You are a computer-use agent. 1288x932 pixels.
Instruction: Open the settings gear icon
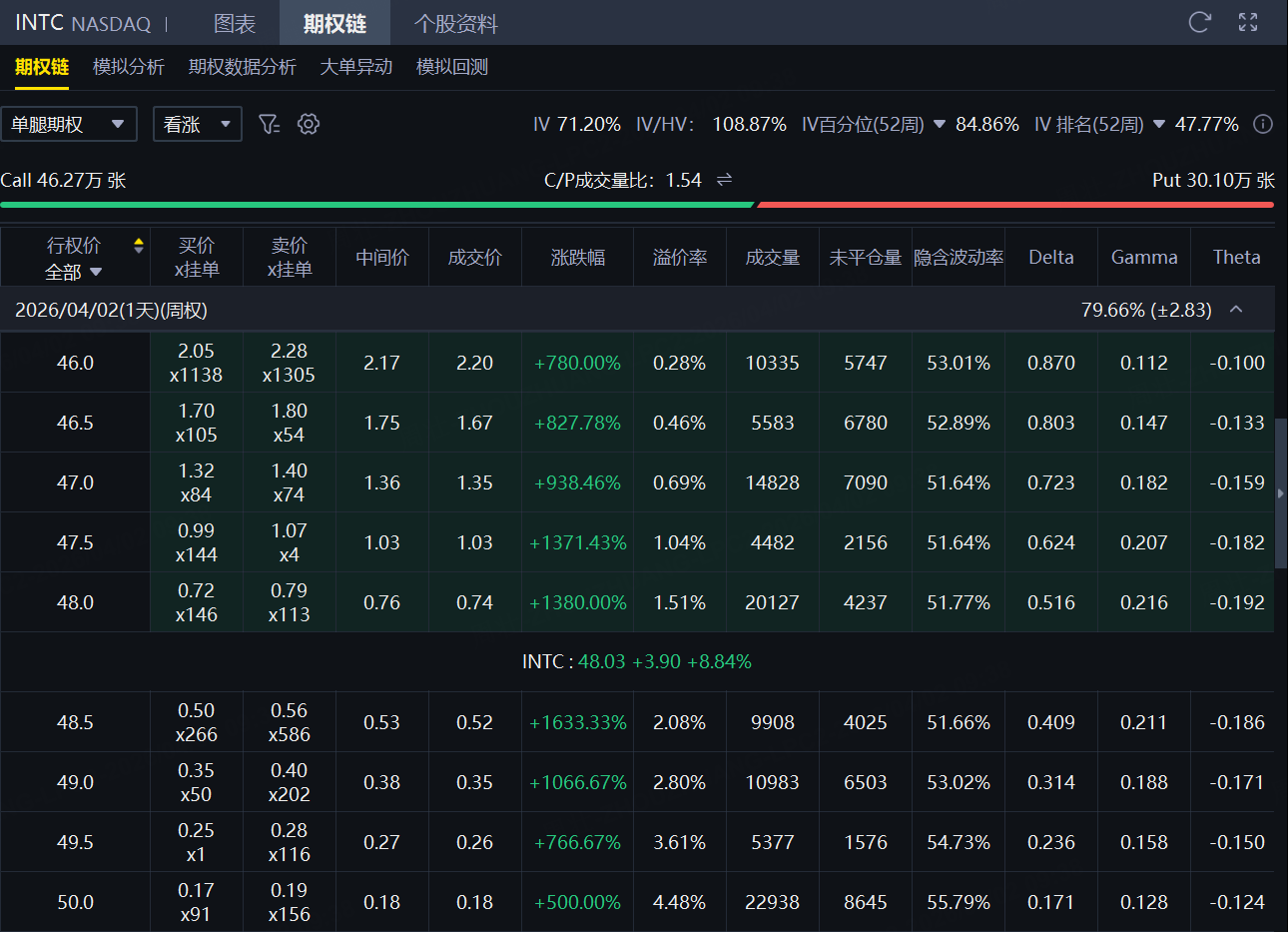click(x=309, y=124)
